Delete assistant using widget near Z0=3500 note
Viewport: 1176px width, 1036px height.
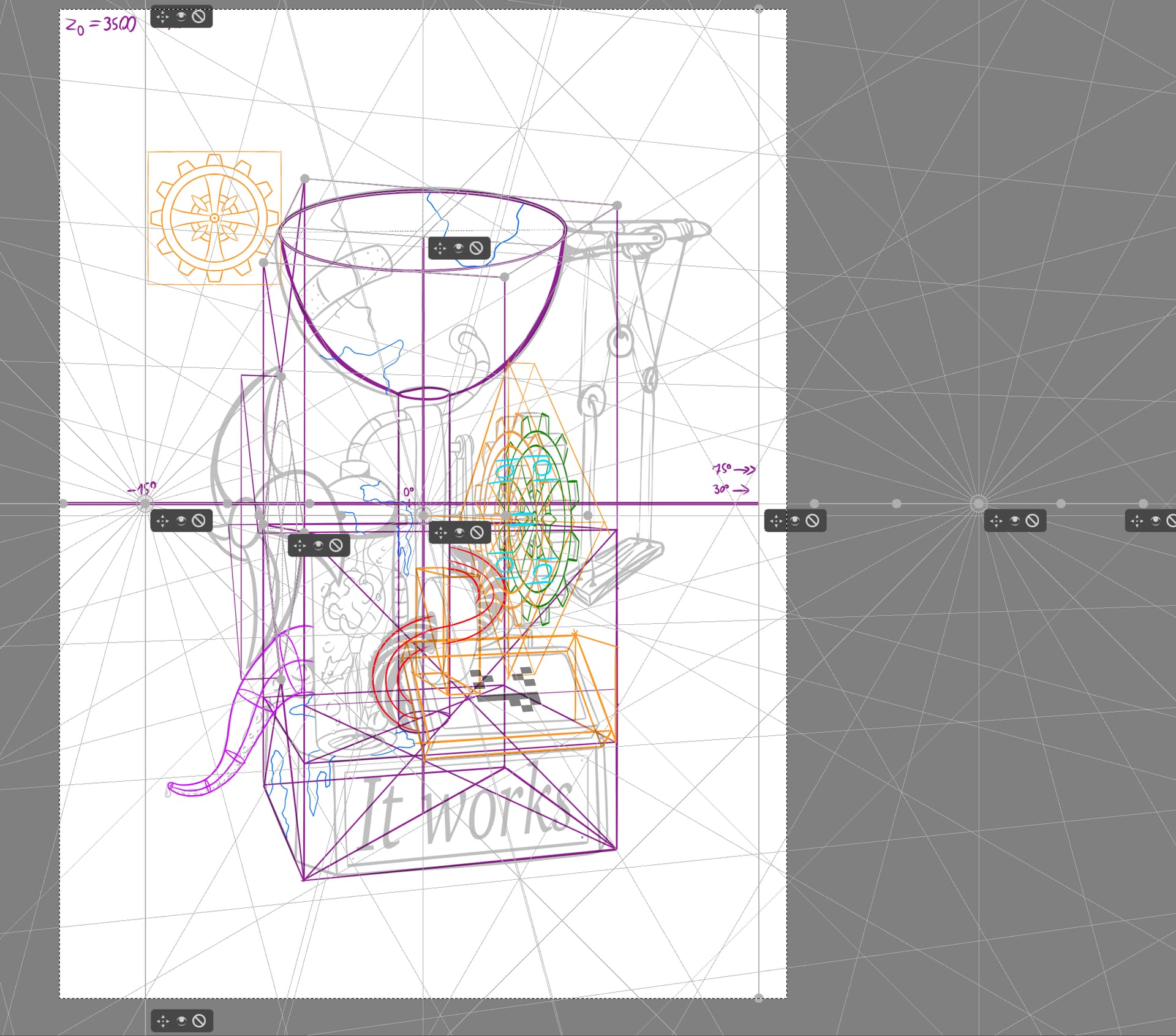[x=198, y=17]
